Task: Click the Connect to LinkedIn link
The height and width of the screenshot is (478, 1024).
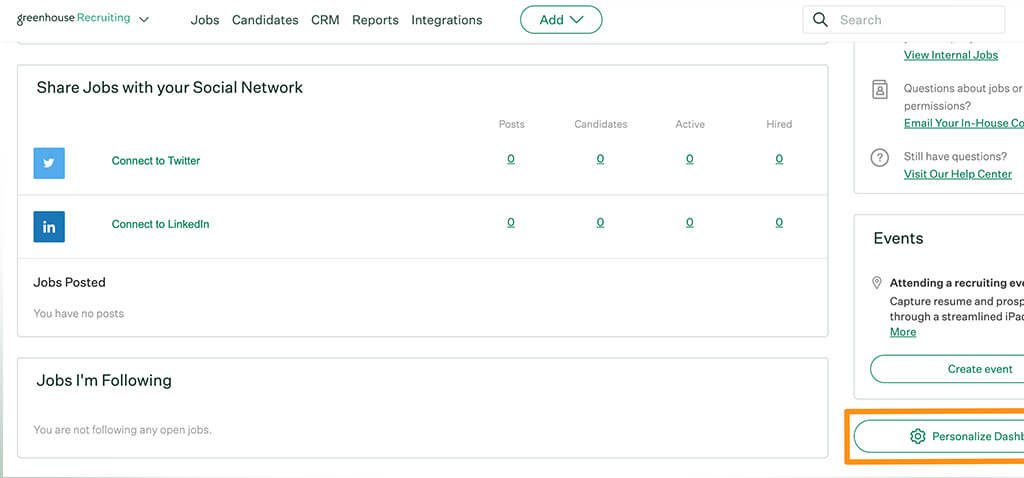Action: tap(160, 225)
